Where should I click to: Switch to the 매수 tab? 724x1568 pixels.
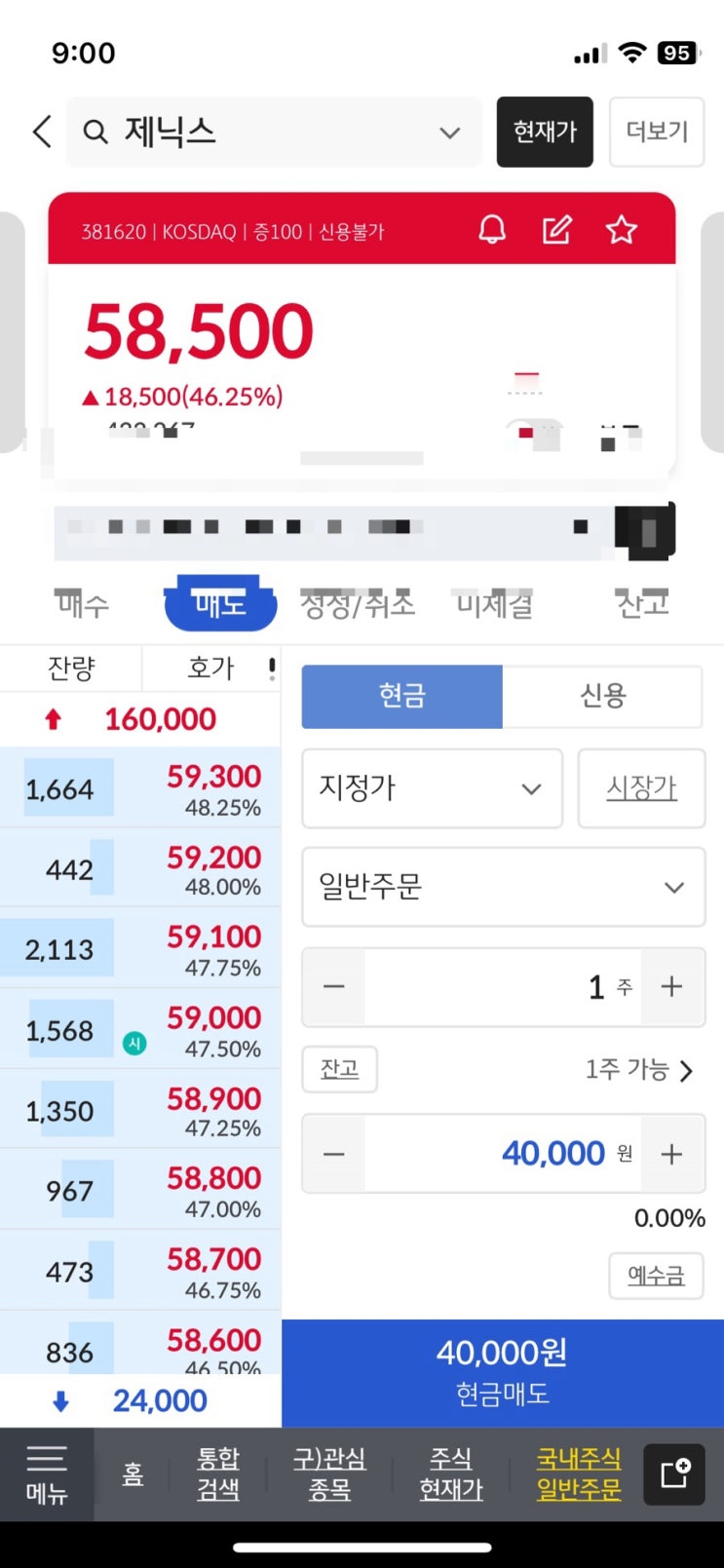click(x=82, y=604)
